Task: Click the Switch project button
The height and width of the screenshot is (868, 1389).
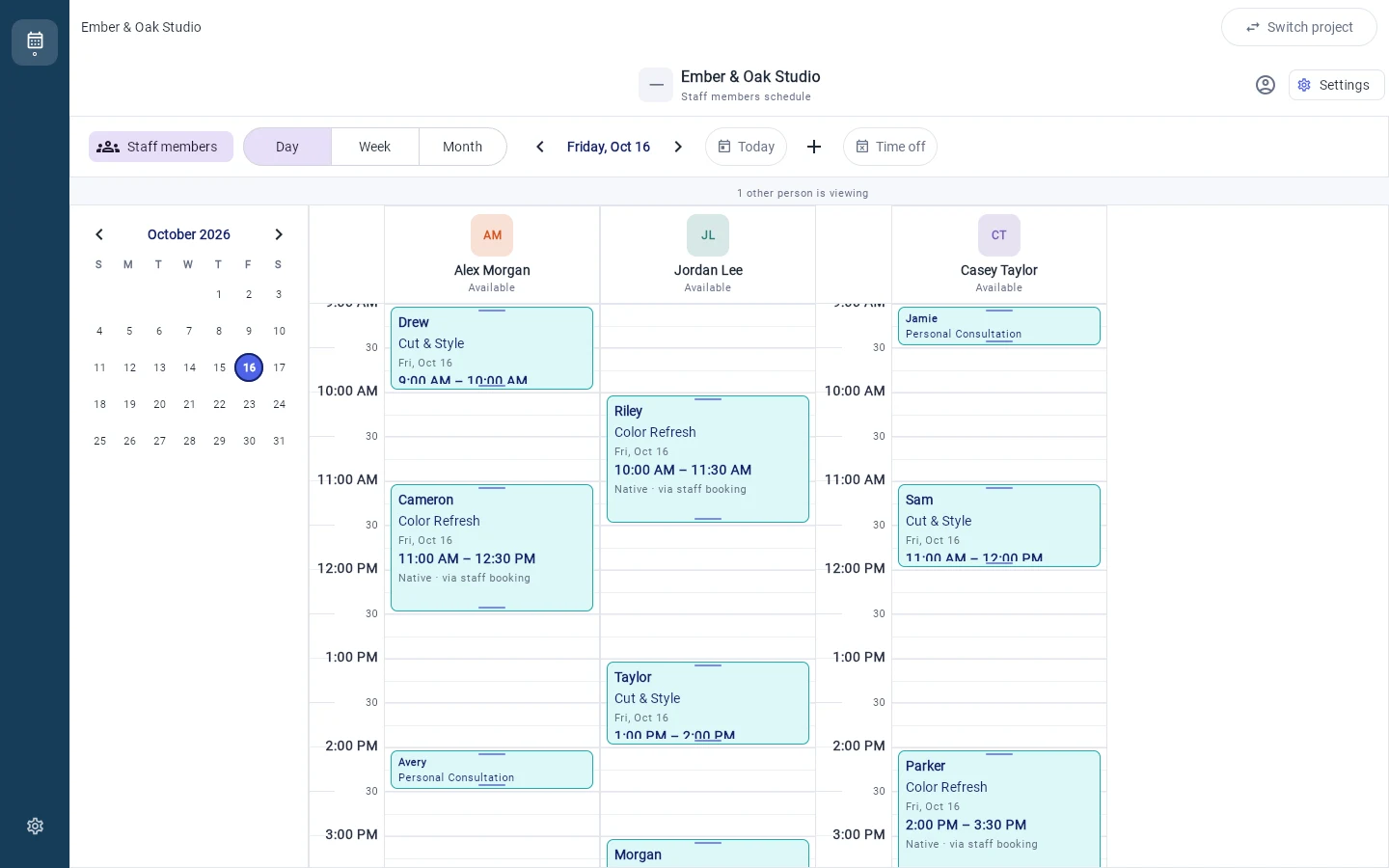Action: click(x=1299, y=27)
